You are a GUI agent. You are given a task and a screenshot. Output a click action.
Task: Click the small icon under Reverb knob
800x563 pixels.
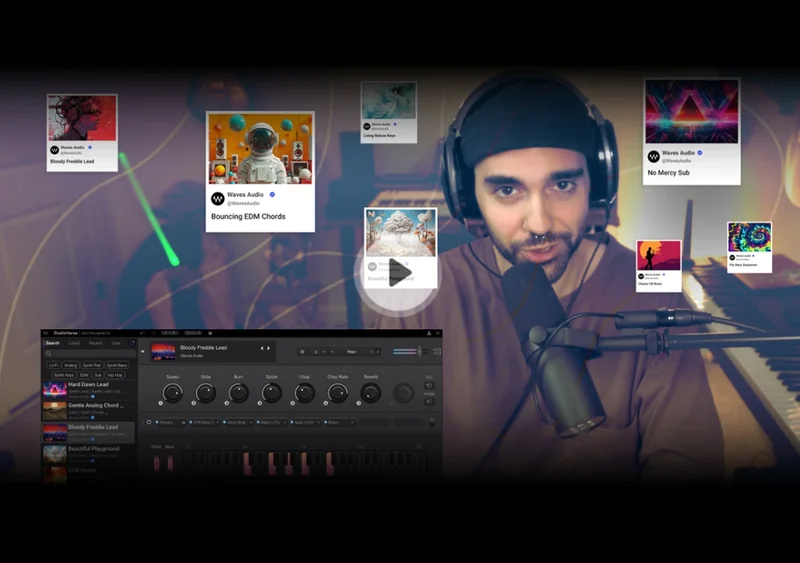click(x=359, y=403)
